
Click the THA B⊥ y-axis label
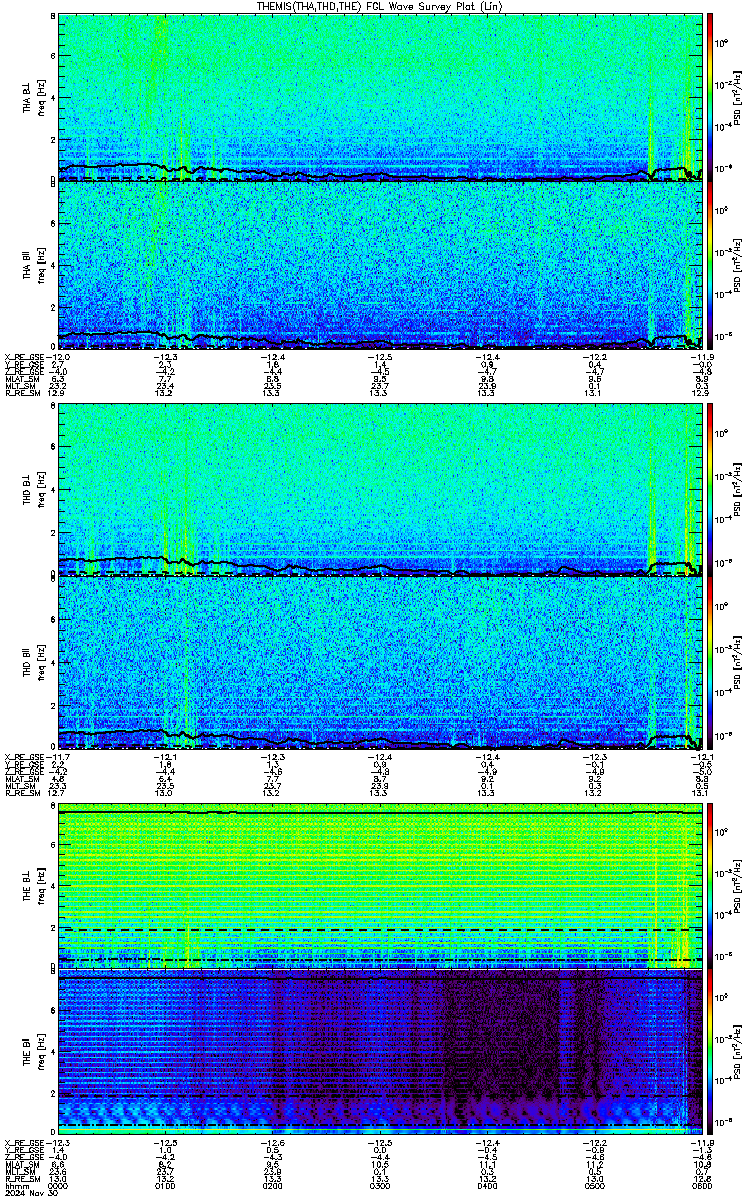[x=27, y=98]
